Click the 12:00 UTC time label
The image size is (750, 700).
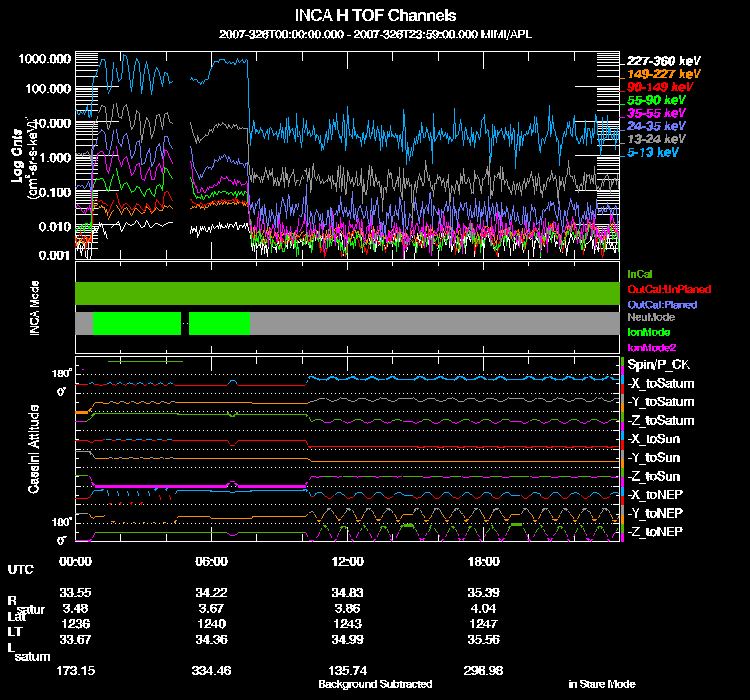tap(348, 562)
